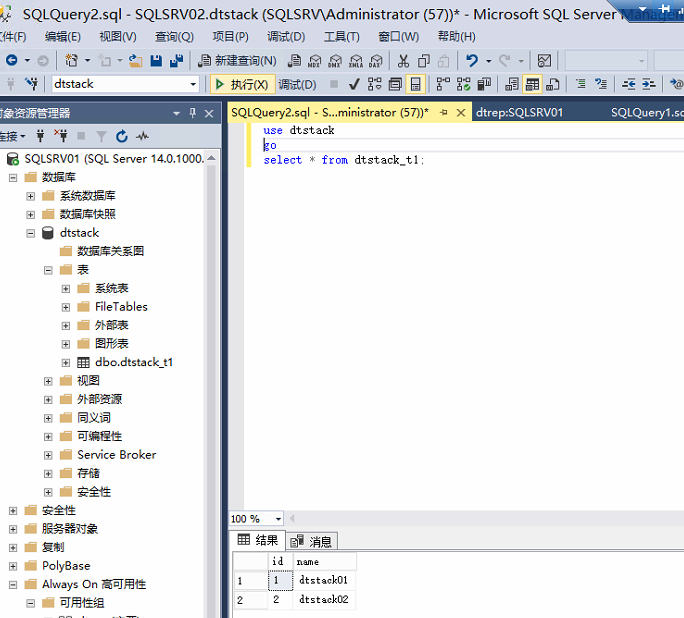Toggle IntelliSense enabled button
This screenshot has width=684, height=618.
(x=416, y=84)
